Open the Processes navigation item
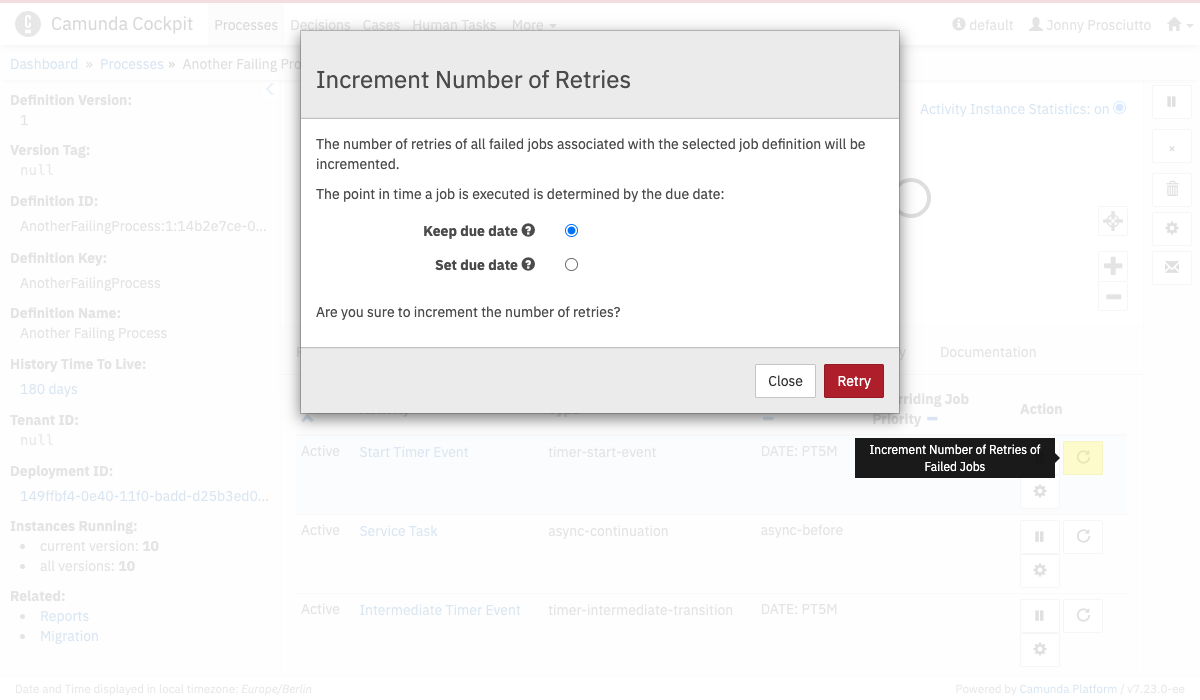This screenshot has height=700, width=1200. [x=246, y=25]
